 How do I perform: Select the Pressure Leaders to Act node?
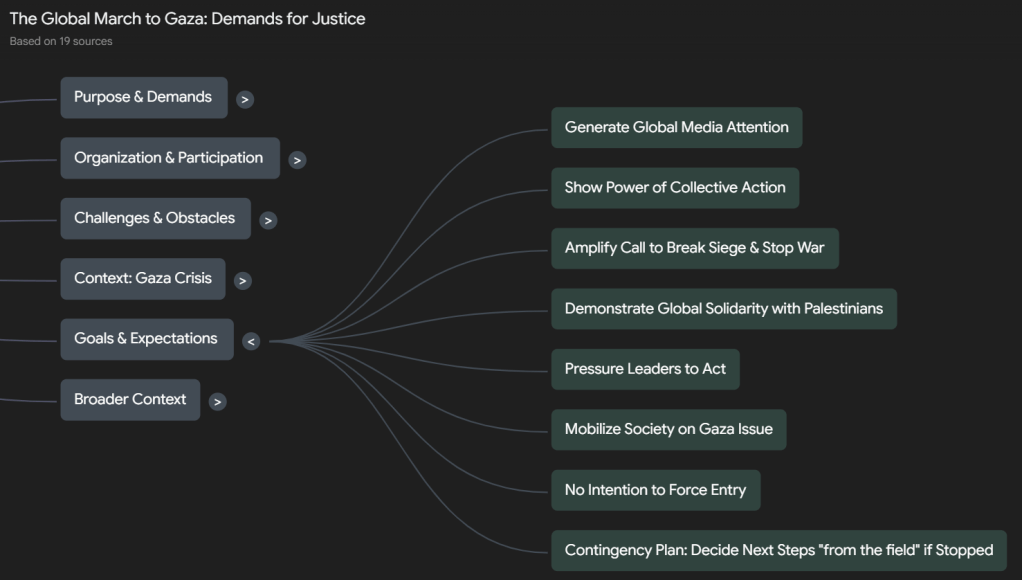645,369
